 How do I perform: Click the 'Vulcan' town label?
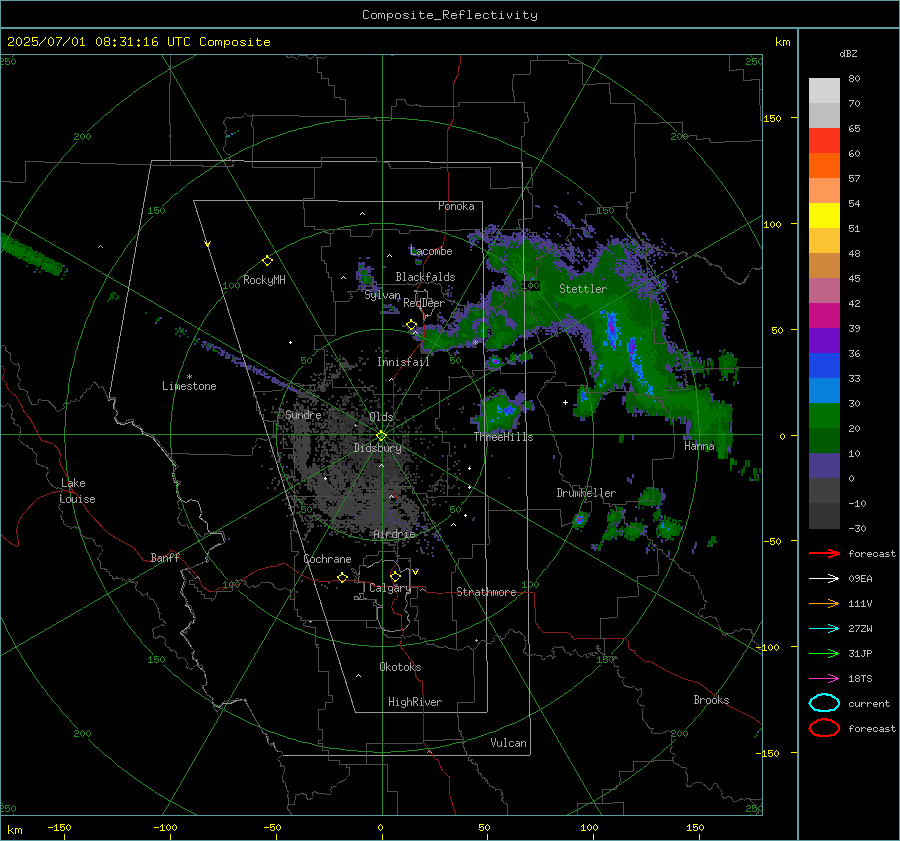[x=508, y=743]
